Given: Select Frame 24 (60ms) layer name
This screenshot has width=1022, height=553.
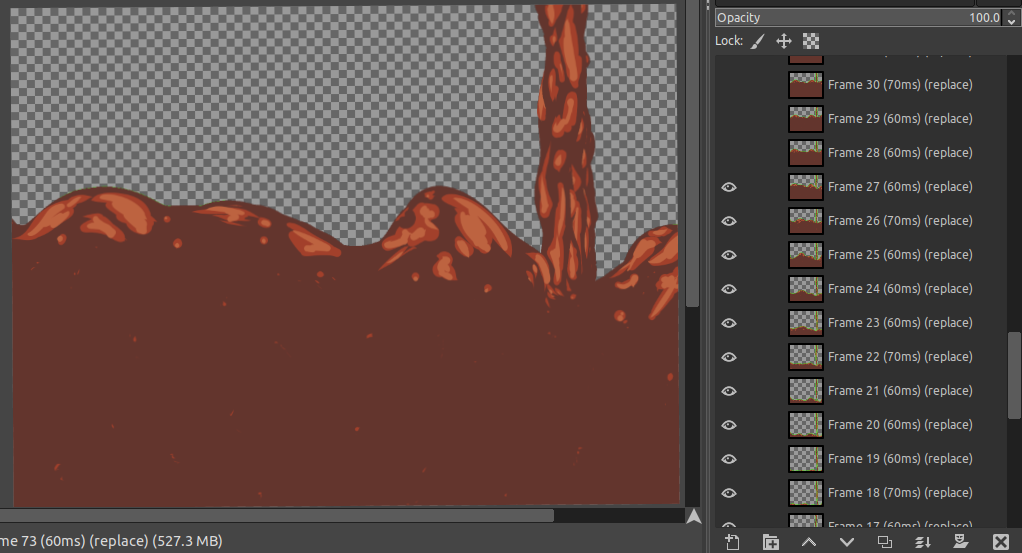Looking at the screenshot, I should coord(899,289).
